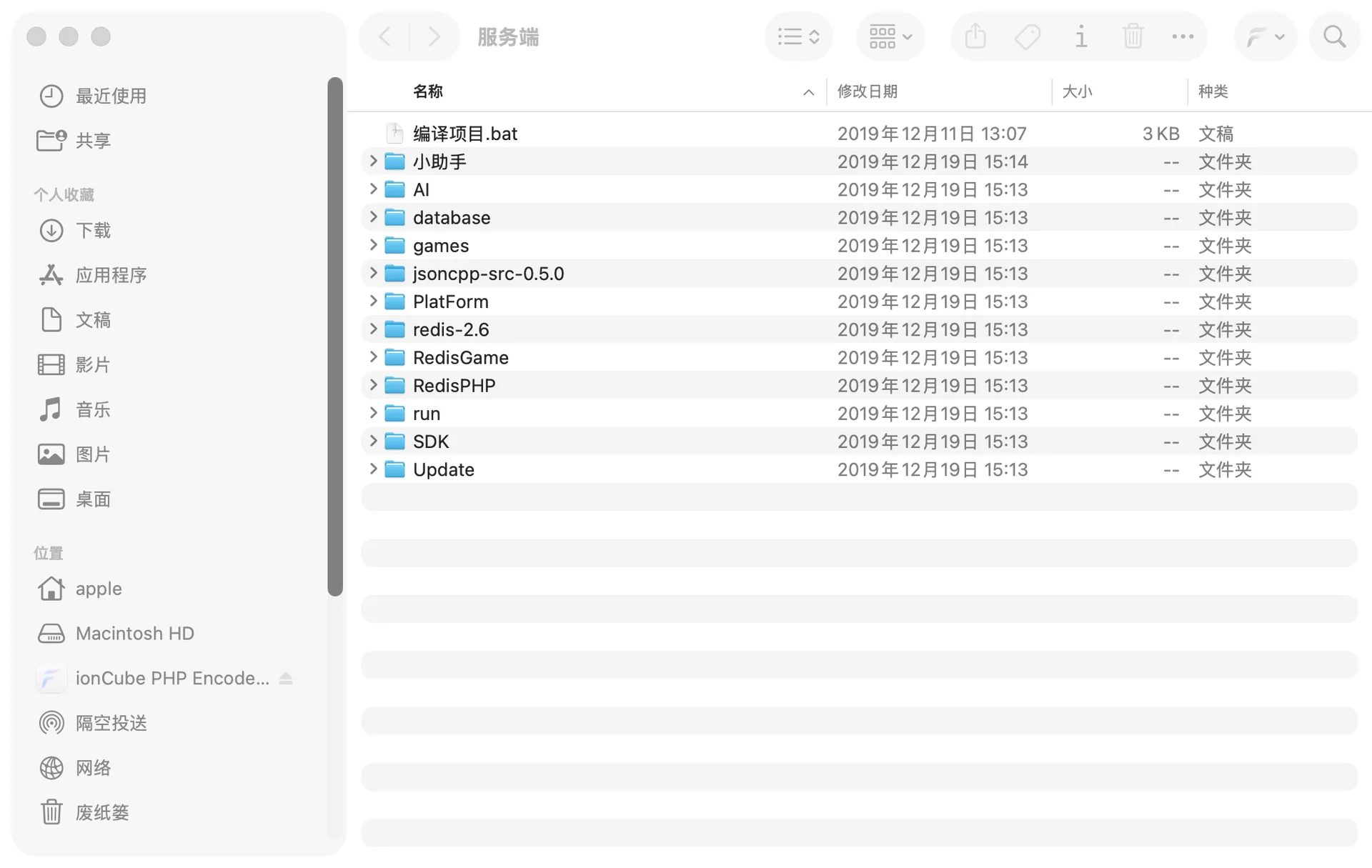Click the trash icon in toolbar
Image resolution: width=1372 pixels, height=868 pixels.
1133,36
